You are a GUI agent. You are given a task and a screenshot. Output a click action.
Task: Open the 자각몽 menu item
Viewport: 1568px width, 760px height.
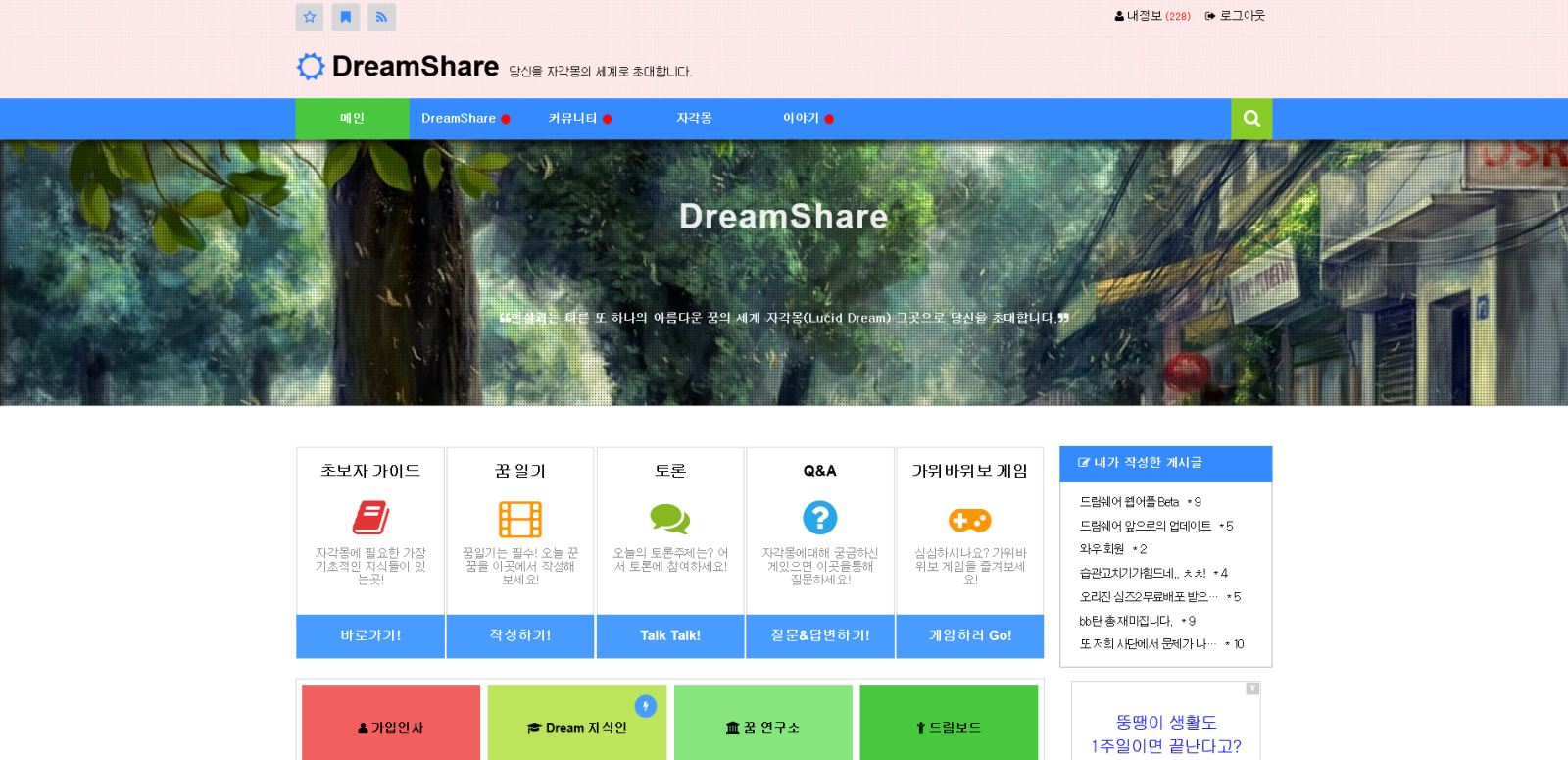click(x=694, y=119)
